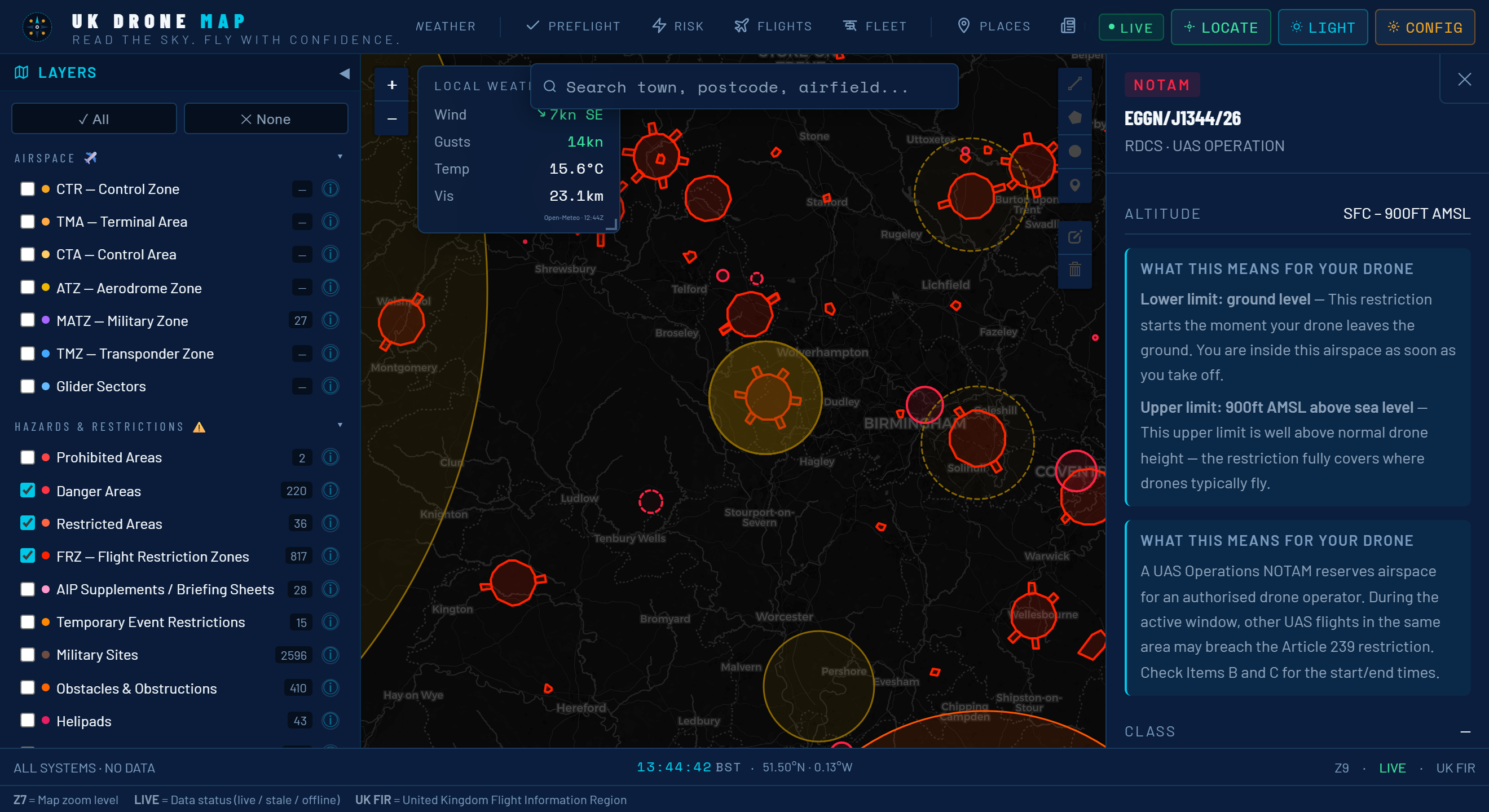1489x812 pixels.
Task: Select the line measure tool on map
Action: pos(1074,84)
